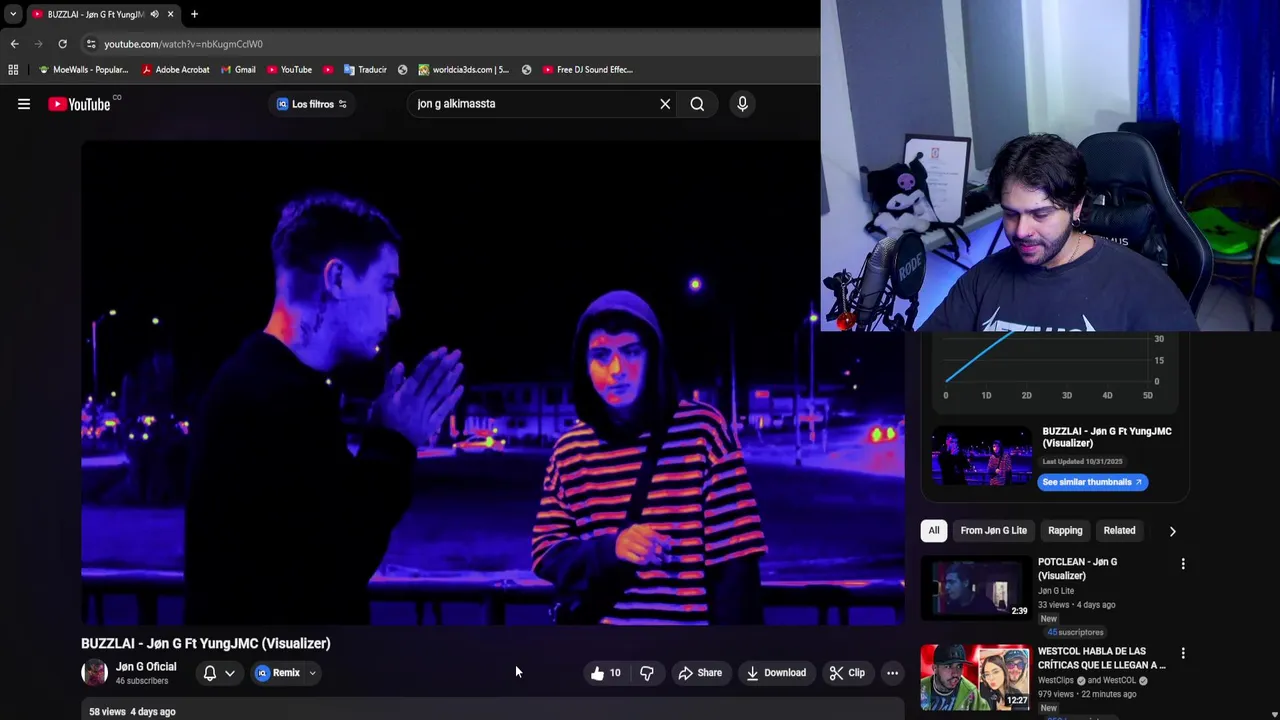Open options menu for POTCLEAN video

coord(1183,564)
